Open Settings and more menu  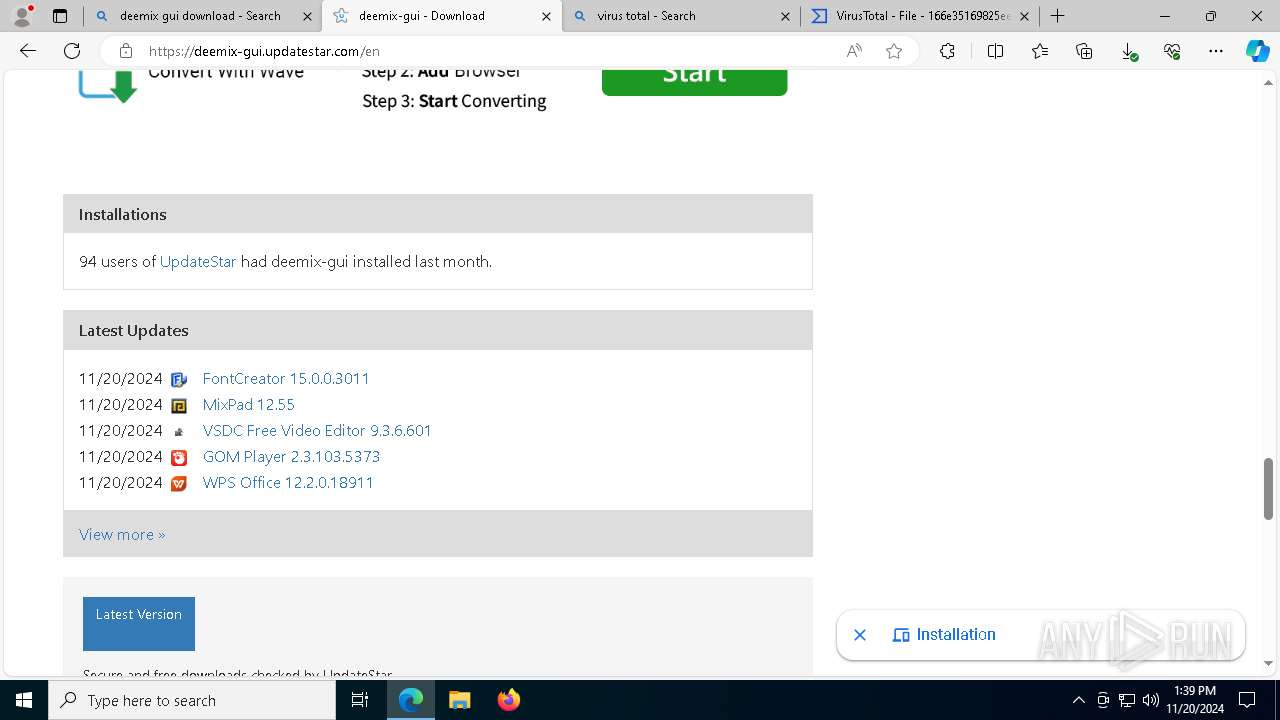(x=1216, y=51)
